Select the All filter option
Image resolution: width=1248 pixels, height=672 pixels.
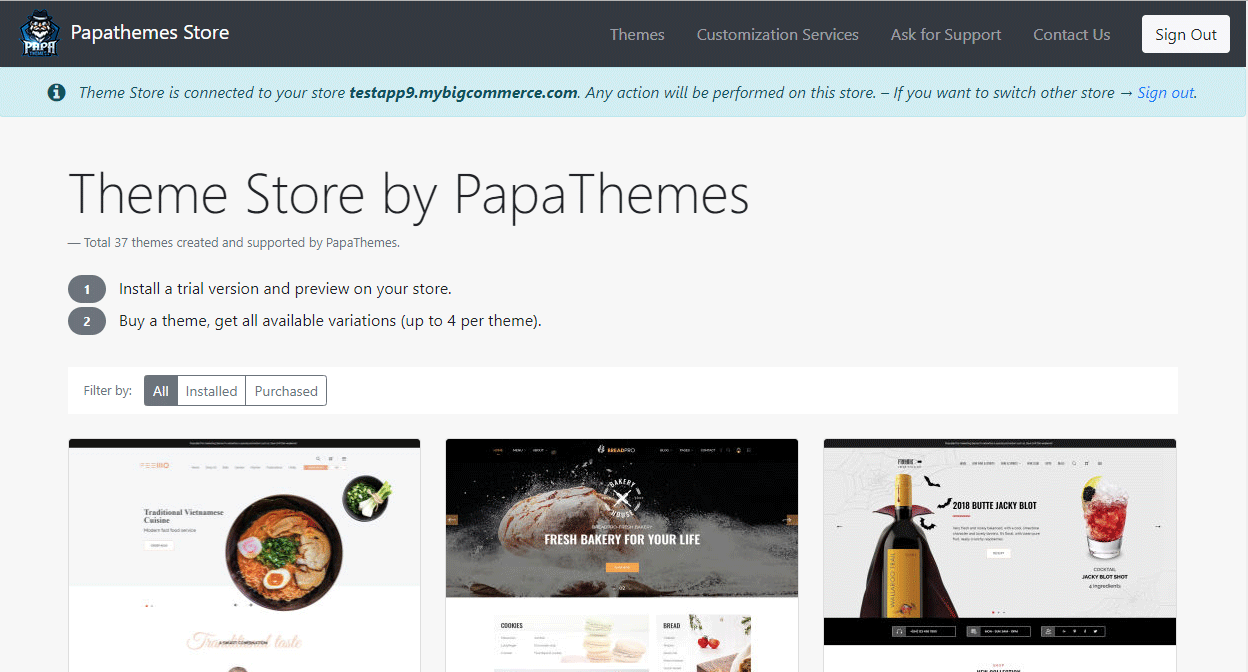[x=161, y=391]
